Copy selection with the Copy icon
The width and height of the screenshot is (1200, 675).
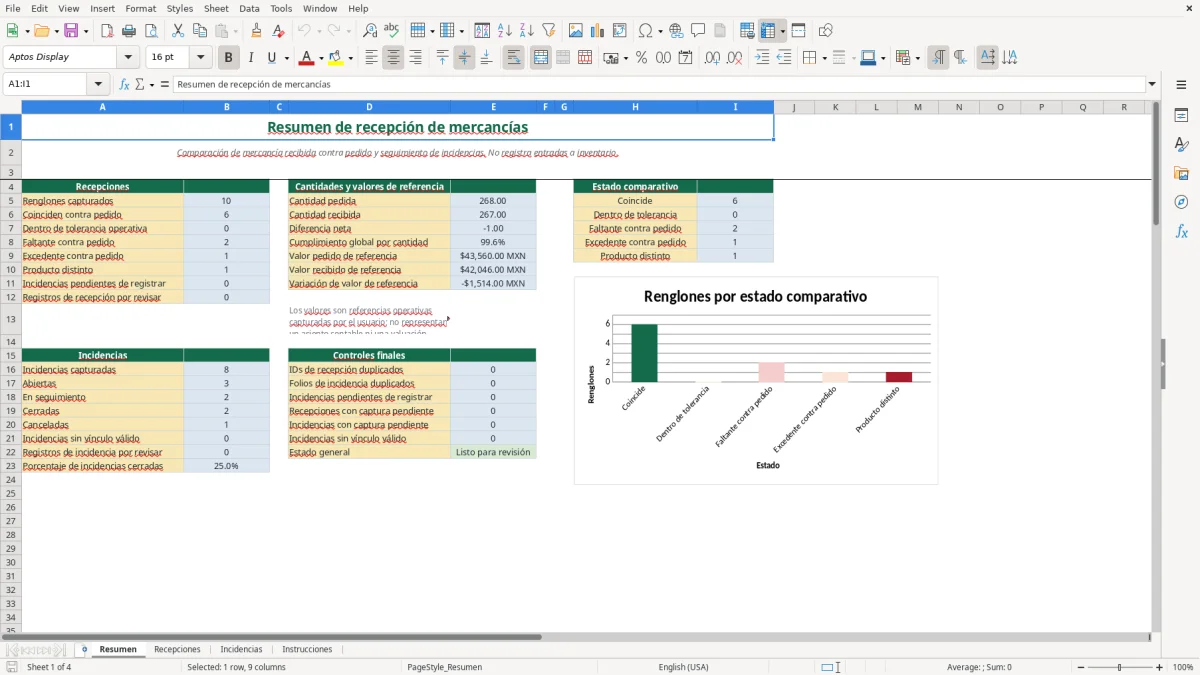click(x=200, y=31)
